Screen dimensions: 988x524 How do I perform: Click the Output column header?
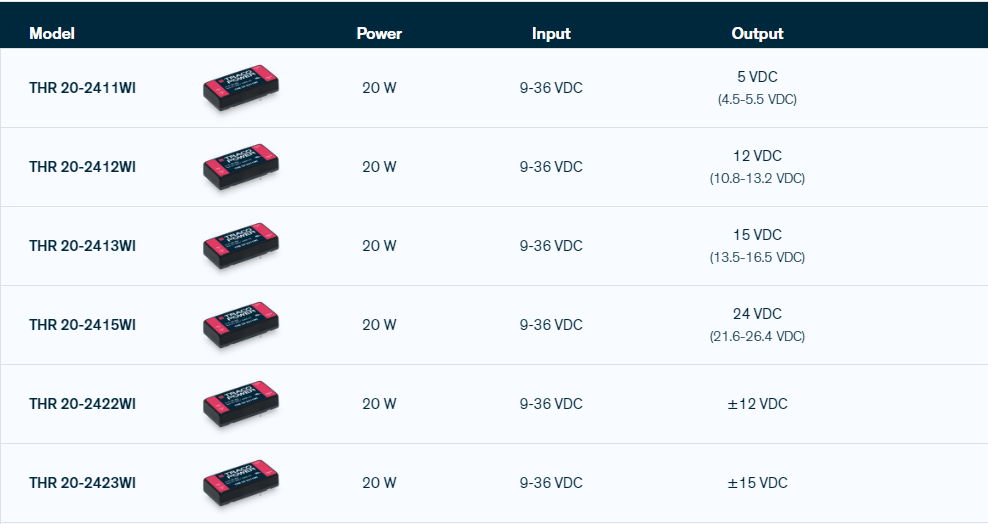click(757, 34)
